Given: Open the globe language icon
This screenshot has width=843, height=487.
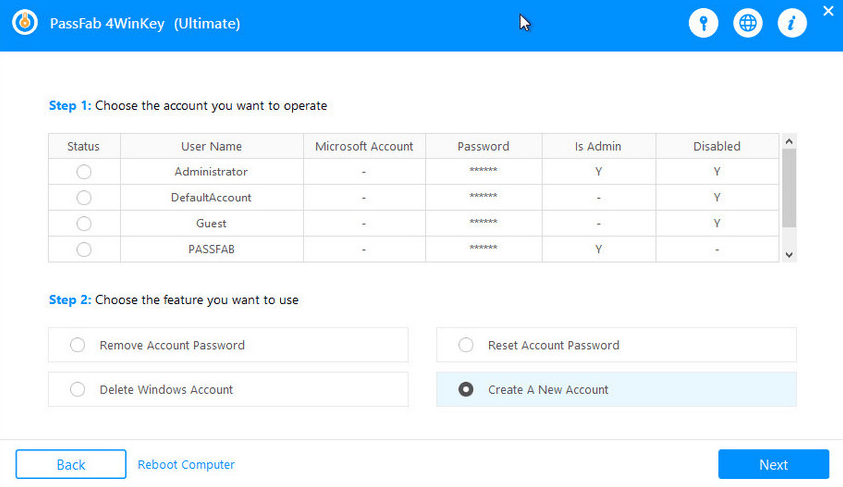Looking at the screenshot, I should tap(747, 23).
